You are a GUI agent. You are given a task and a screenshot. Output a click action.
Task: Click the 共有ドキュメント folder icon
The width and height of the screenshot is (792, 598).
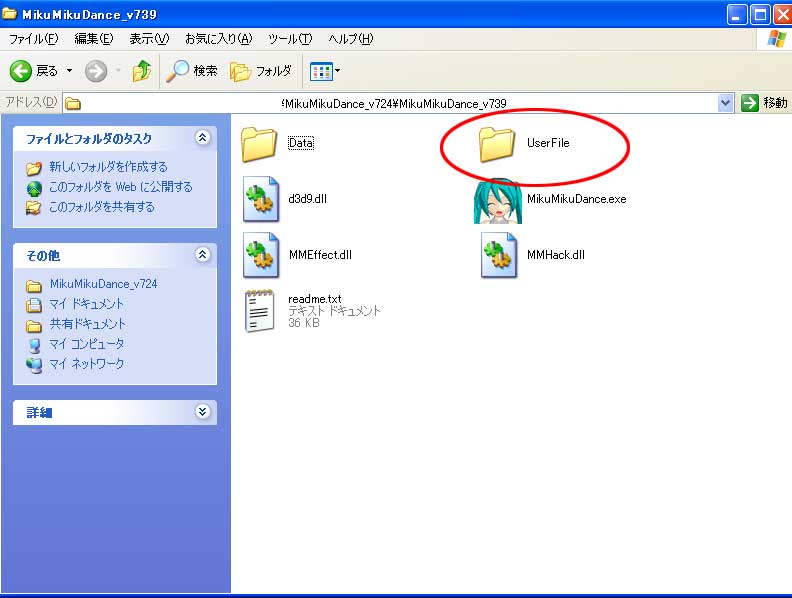pos(34,326)
